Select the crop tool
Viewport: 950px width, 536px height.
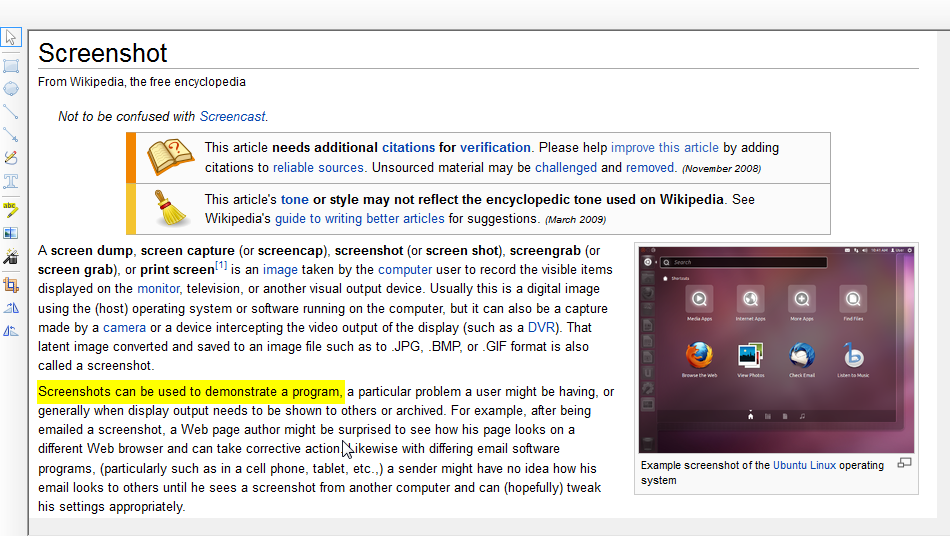click(11, 285)
